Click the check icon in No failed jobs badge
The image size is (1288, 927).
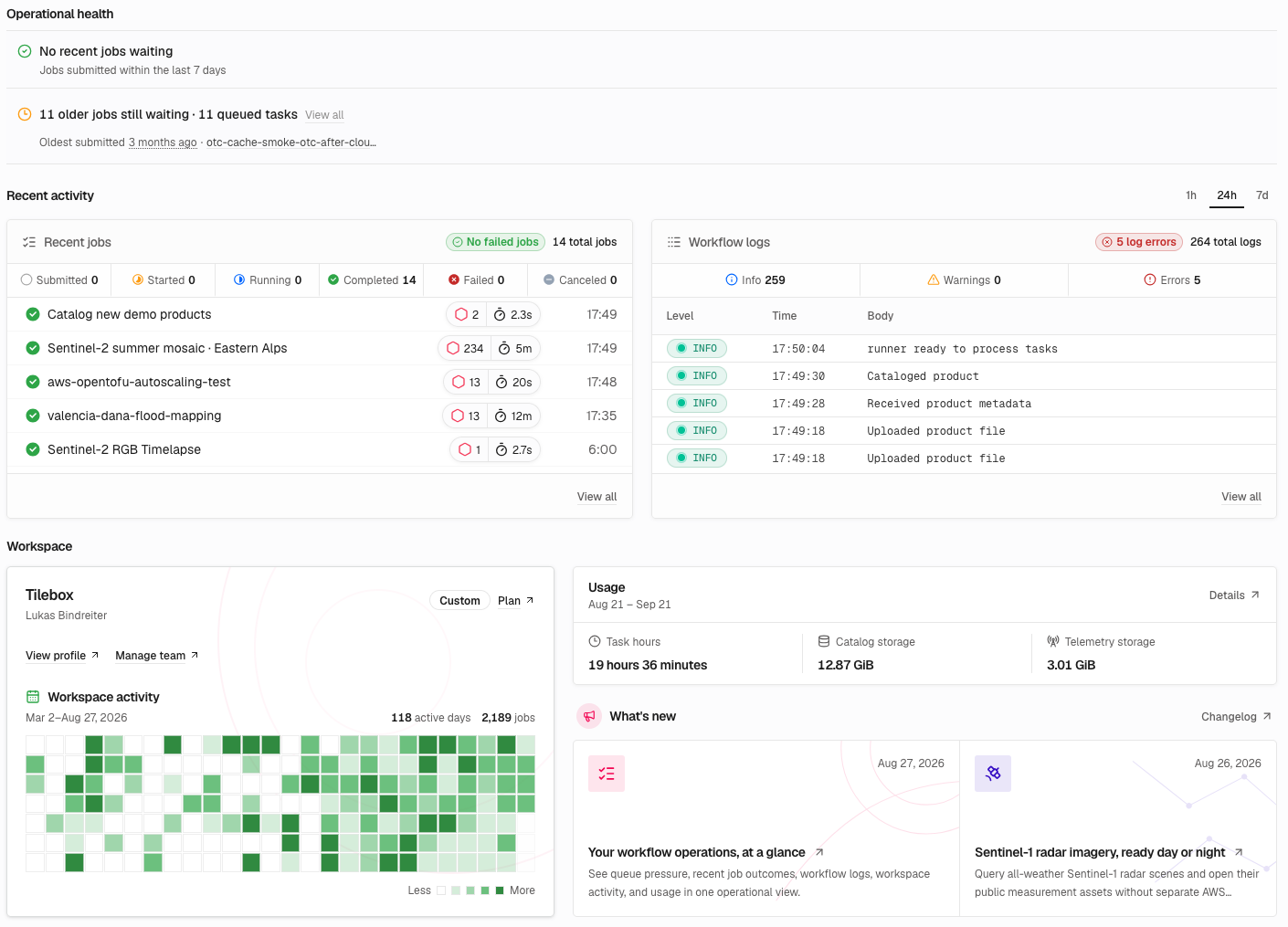click(458, 242)
